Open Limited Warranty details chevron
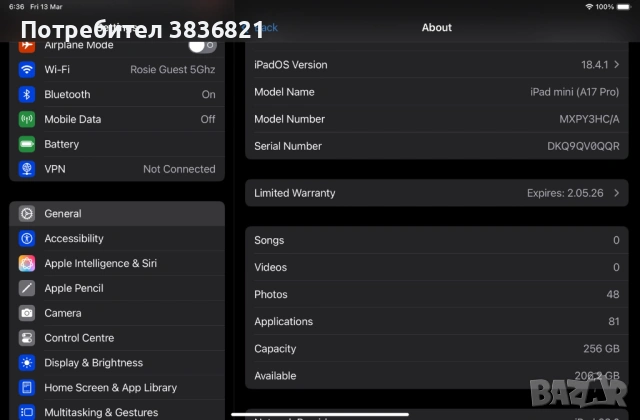 click(x=616, y=193)
